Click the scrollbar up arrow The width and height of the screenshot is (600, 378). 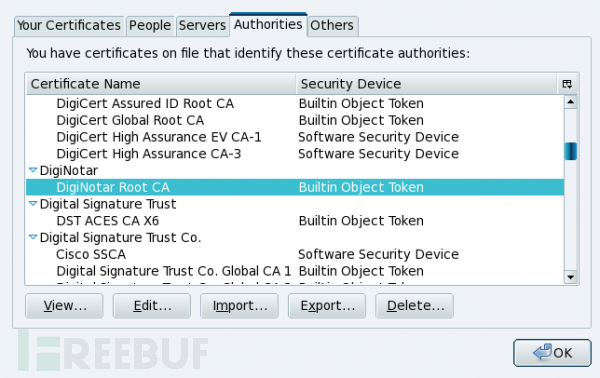click(571, 102)
